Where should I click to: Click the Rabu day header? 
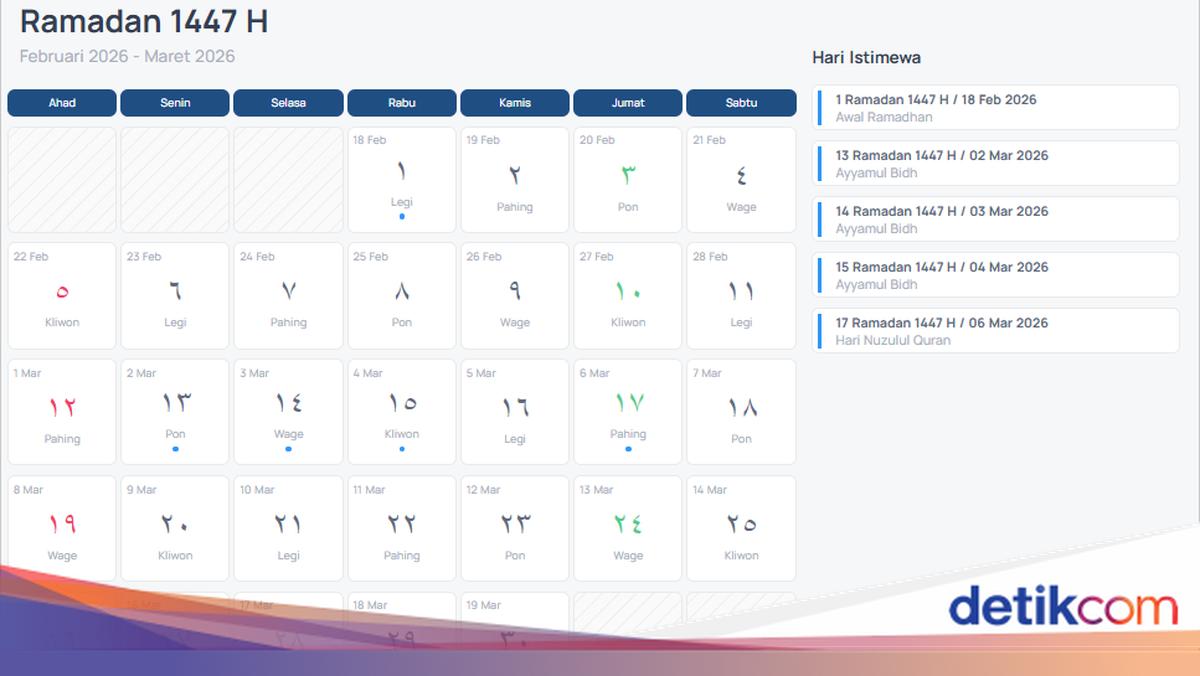point(402,103)
